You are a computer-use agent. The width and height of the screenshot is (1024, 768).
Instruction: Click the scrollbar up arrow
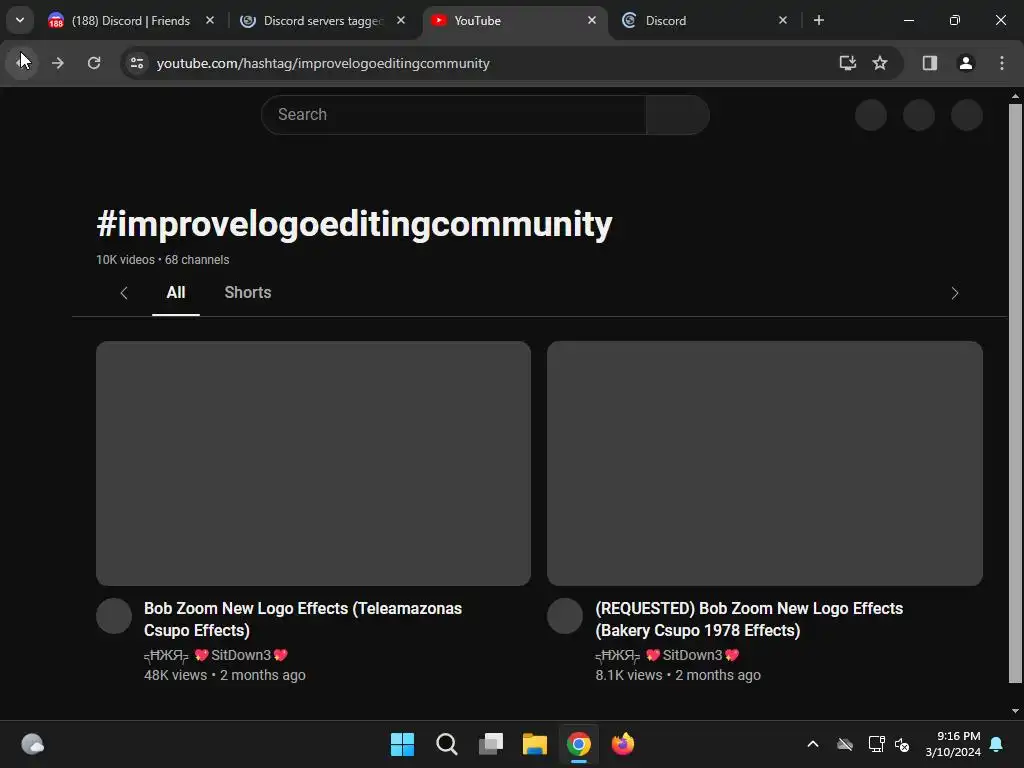pos(1015,96)
